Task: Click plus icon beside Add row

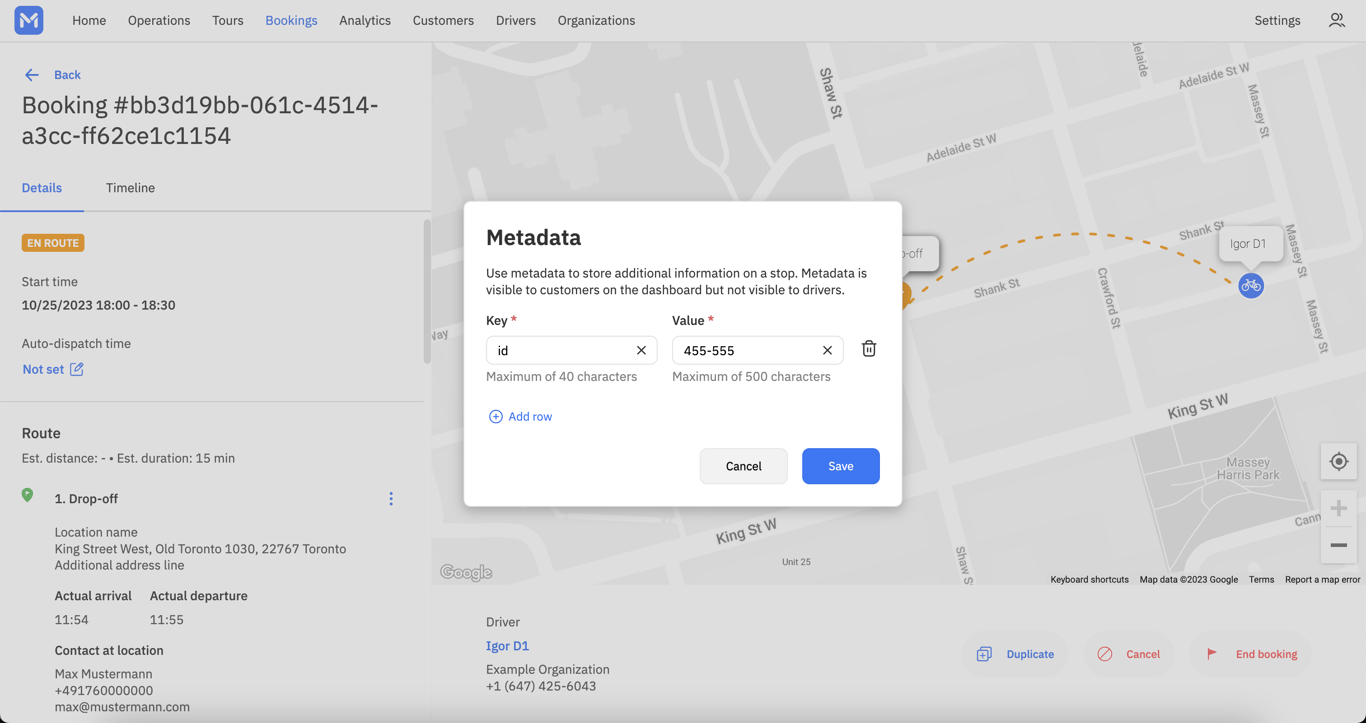Action: 495,417
